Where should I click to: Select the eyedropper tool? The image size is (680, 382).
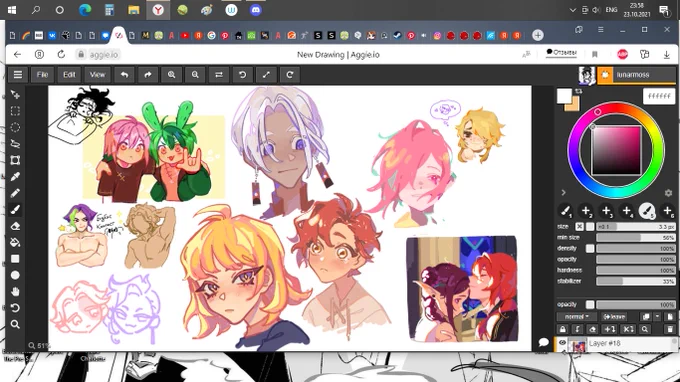(x=15, y=176)
